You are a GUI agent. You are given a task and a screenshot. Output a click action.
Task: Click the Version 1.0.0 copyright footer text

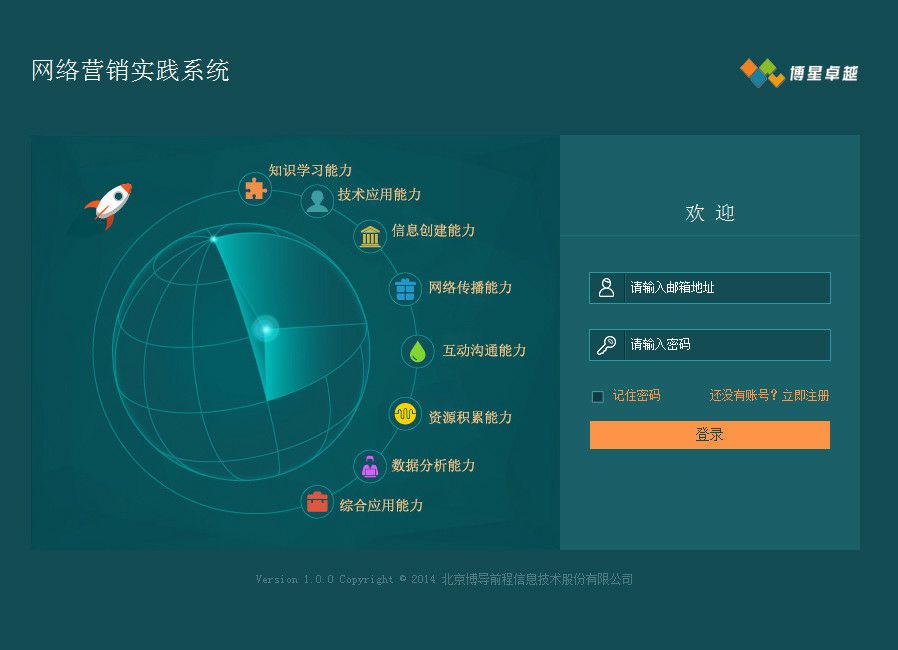click(444, 579)
